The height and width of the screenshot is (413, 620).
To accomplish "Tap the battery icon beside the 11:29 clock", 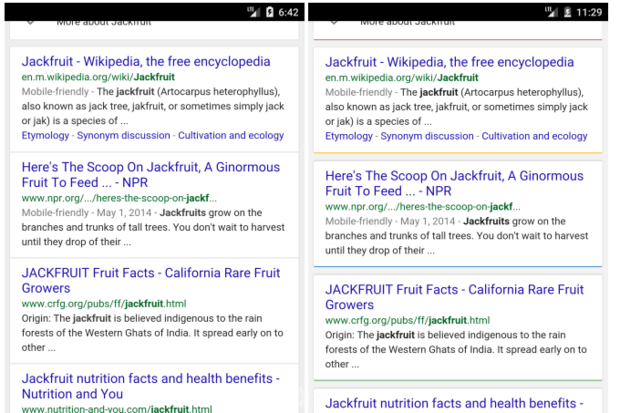I will (567, 12).
